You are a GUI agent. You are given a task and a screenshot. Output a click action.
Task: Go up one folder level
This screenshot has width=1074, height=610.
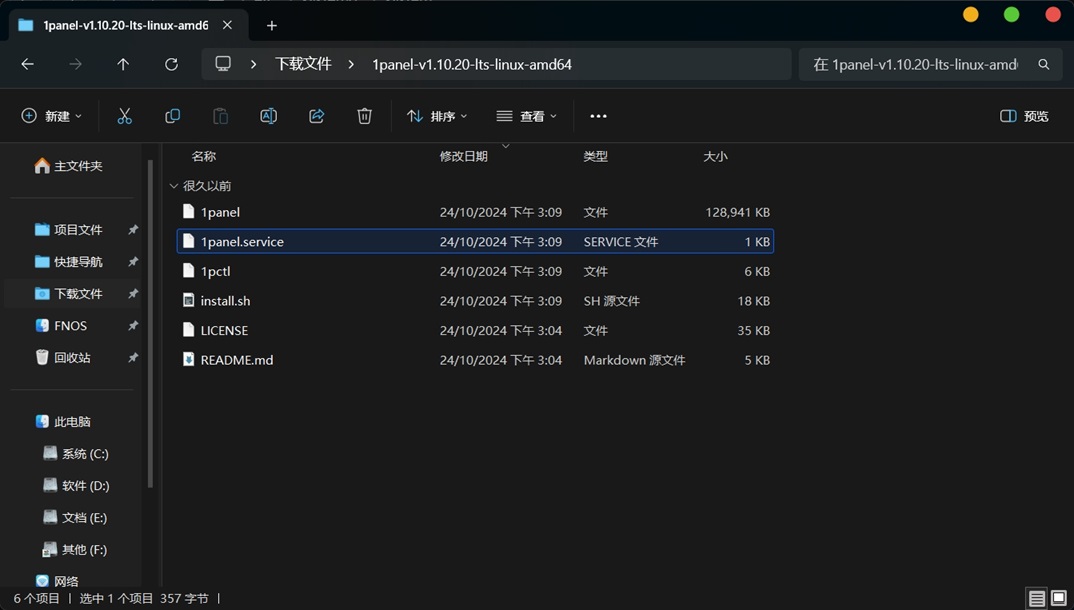click(123, 64)
